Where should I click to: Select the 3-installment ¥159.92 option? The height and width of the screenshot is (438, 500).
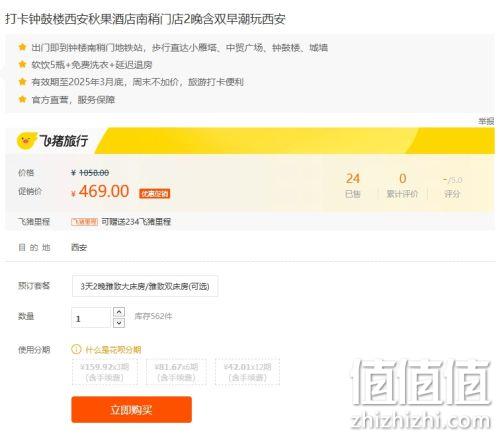pyautogui.click(x=105, y=372)
